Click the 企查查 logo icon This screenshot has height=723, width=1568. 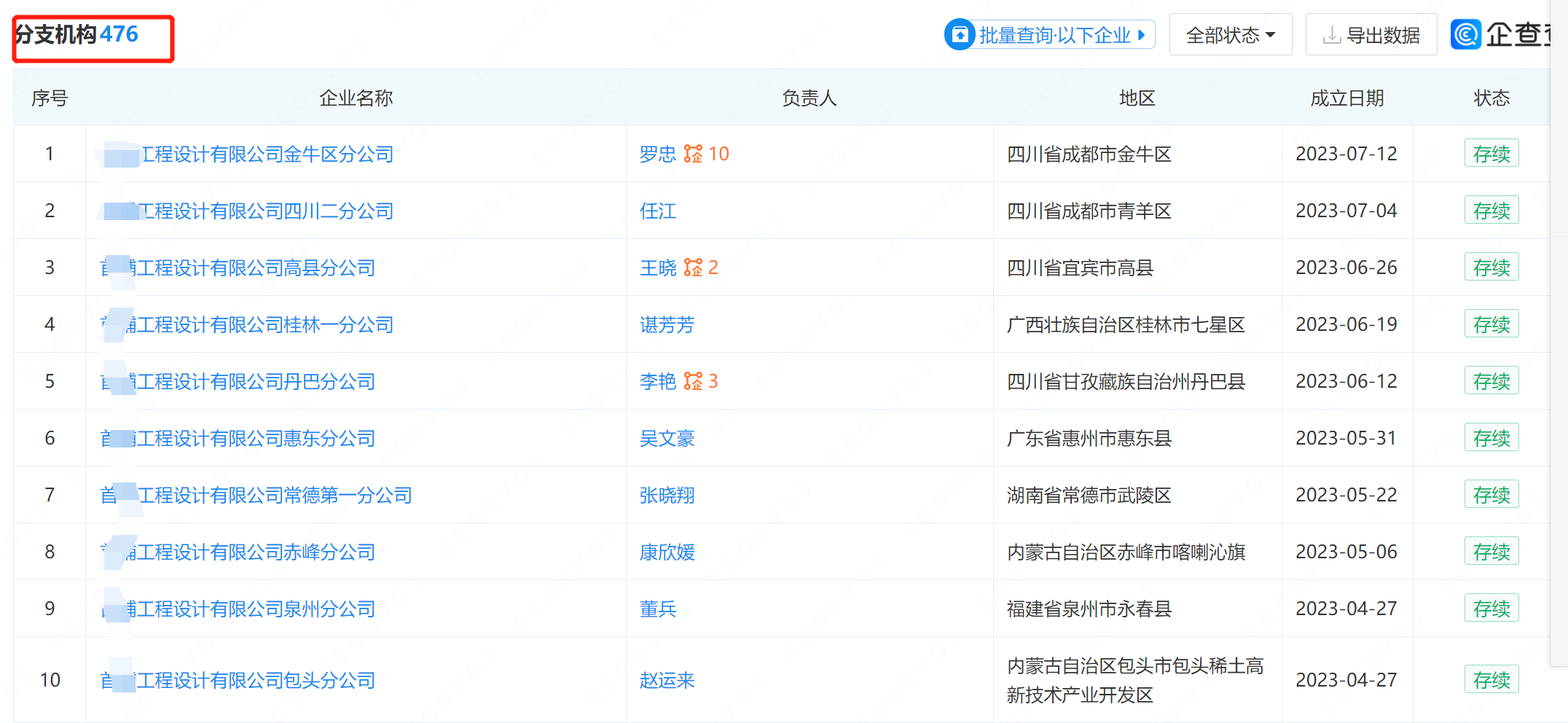point(1466,34)
